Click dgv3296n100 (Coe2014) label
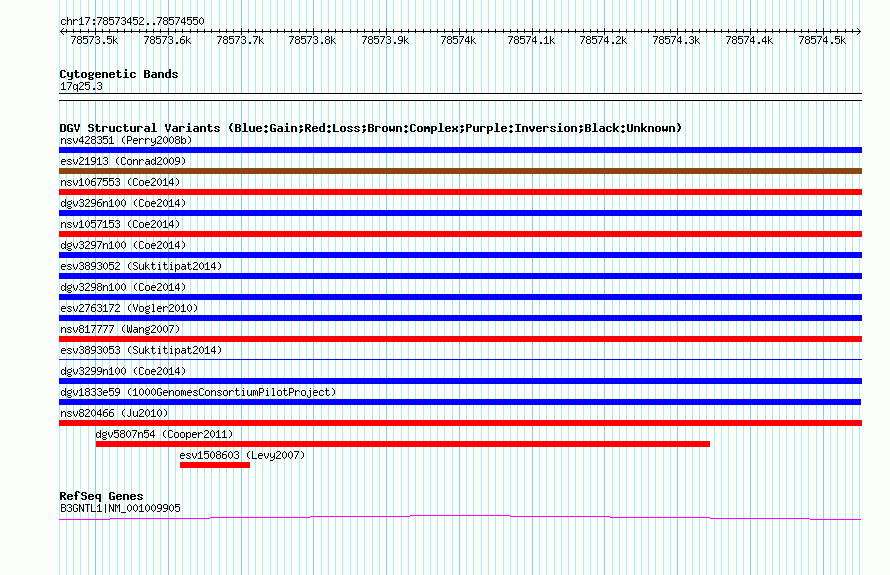Image resolution: width=890 pixels, height=575 pixels. click(123, 203)
